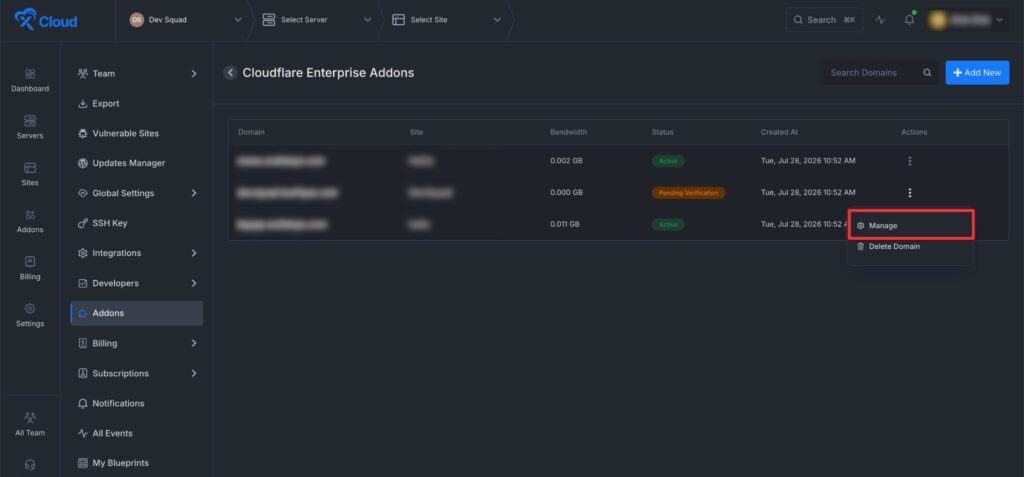Viewport: 1024px width, 477px height.
Task: Click the Status column header
Action: coord(662,132)
